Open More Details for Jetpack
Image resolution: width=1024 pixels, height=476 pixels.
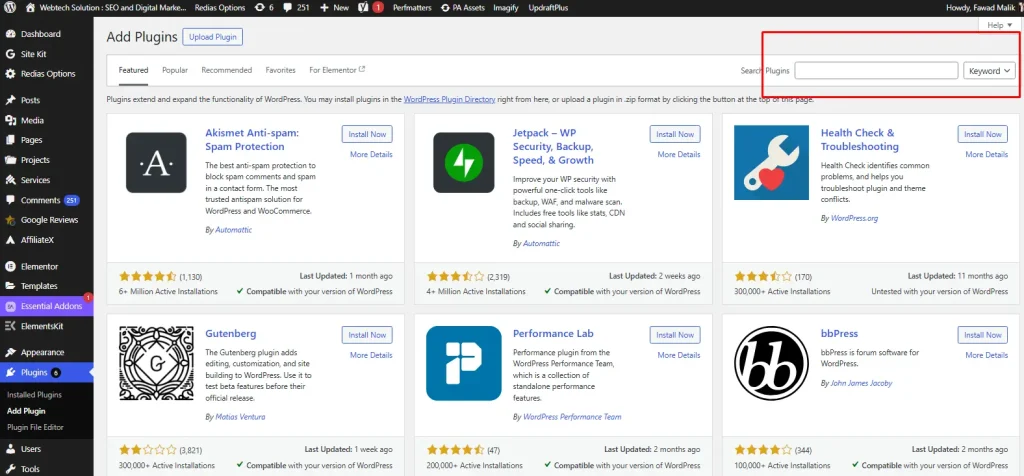pos(679,155)
